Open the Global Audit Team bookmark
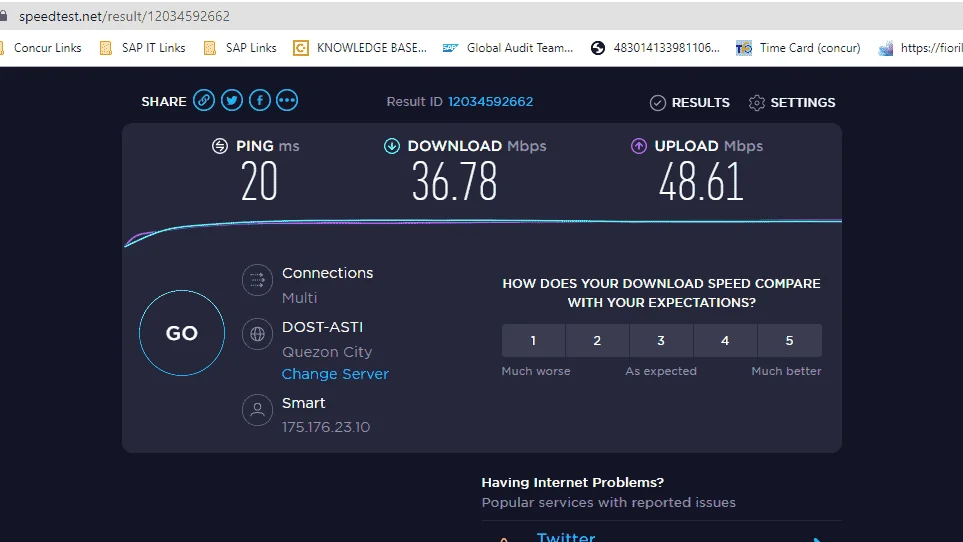 [508, 48]
